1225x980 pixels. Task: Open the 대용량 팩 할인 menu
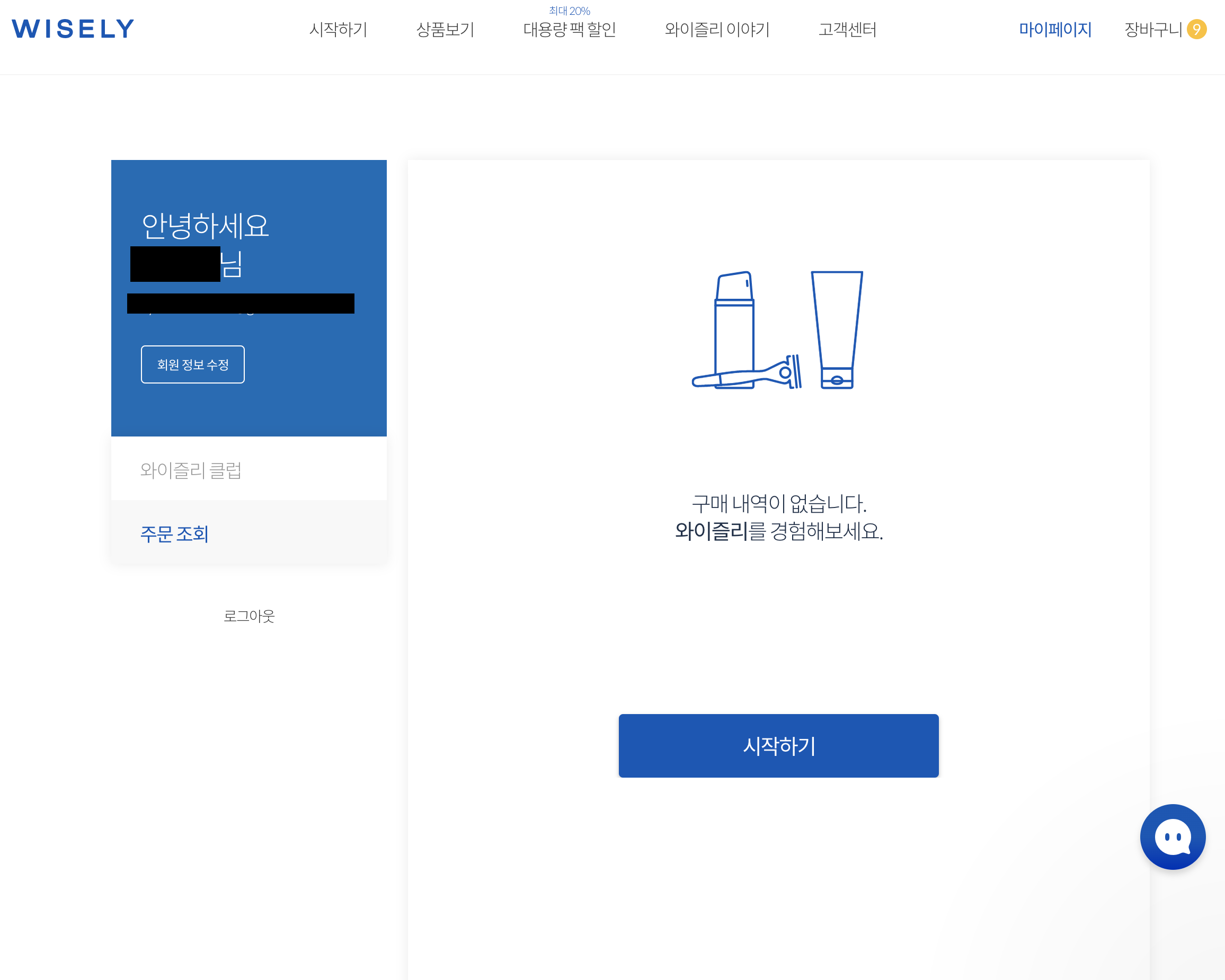click(570, 29)
